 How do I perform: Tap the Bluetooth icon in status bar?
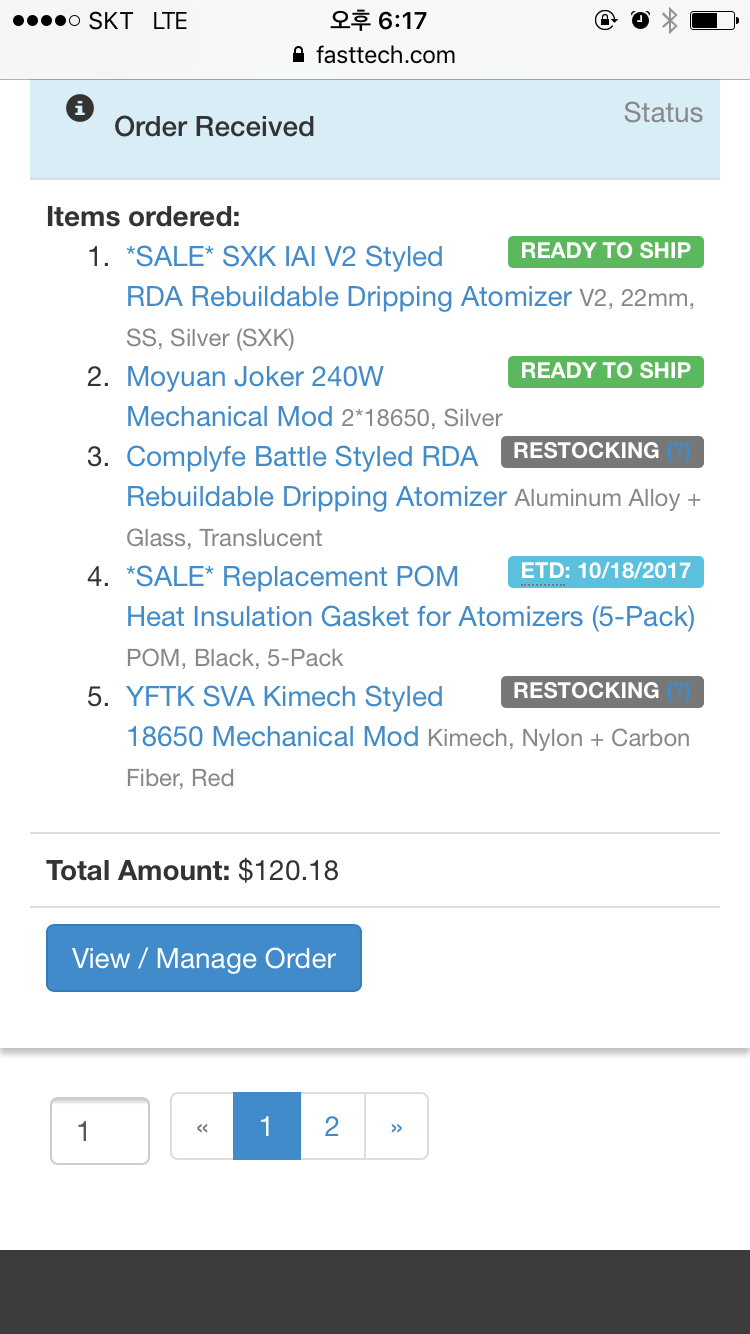[x=670, y=20]
